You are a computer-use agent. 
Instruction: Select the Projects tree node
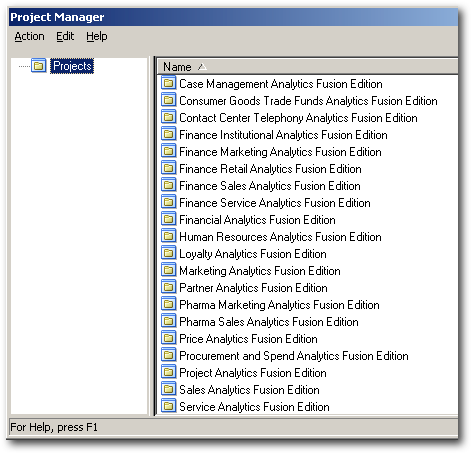[x=72, y=66]
